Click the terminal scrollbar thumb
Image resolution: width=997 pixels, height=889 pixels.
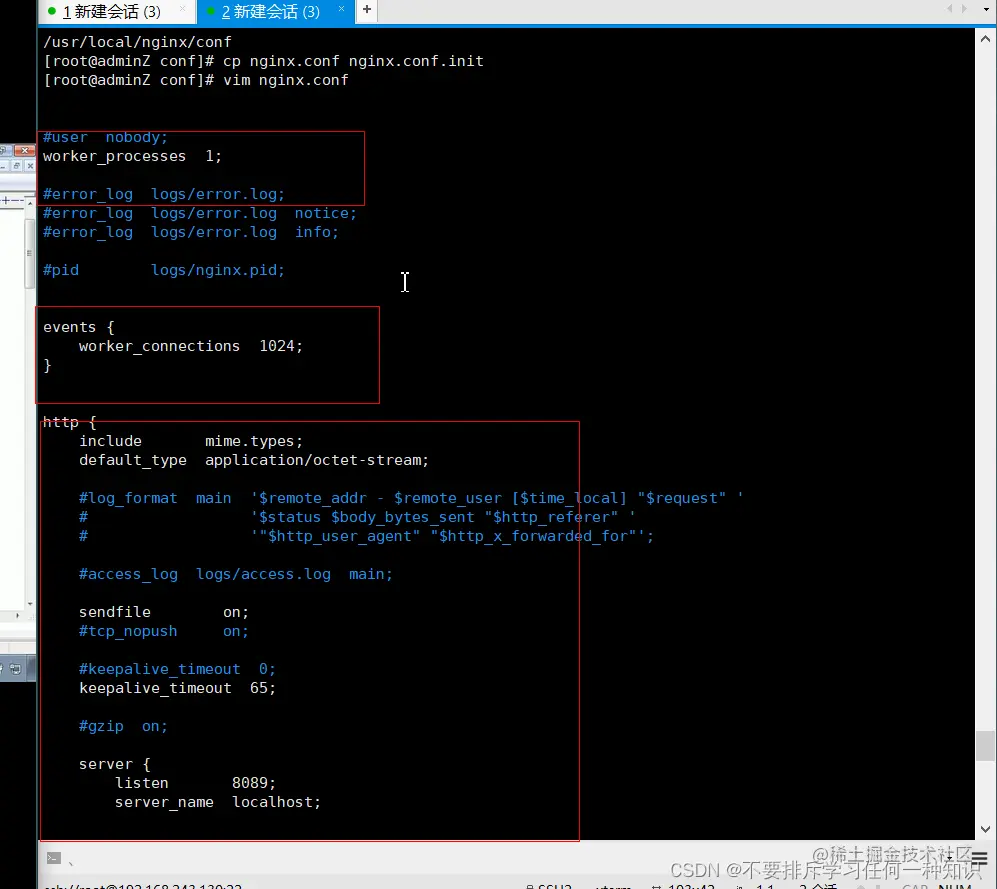tap(985, 746)
